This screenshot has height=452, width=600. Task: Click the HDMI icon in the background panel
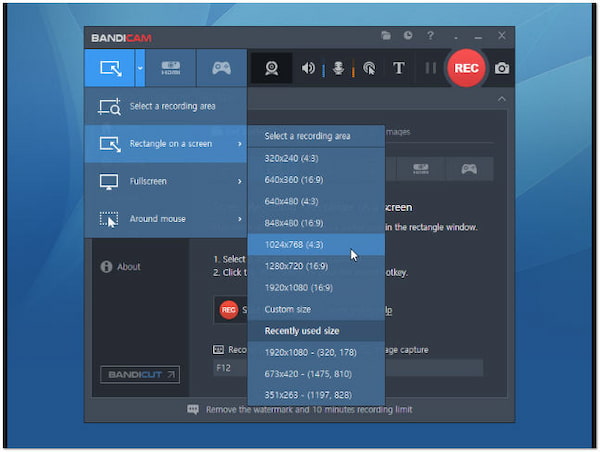click(421, 169)
